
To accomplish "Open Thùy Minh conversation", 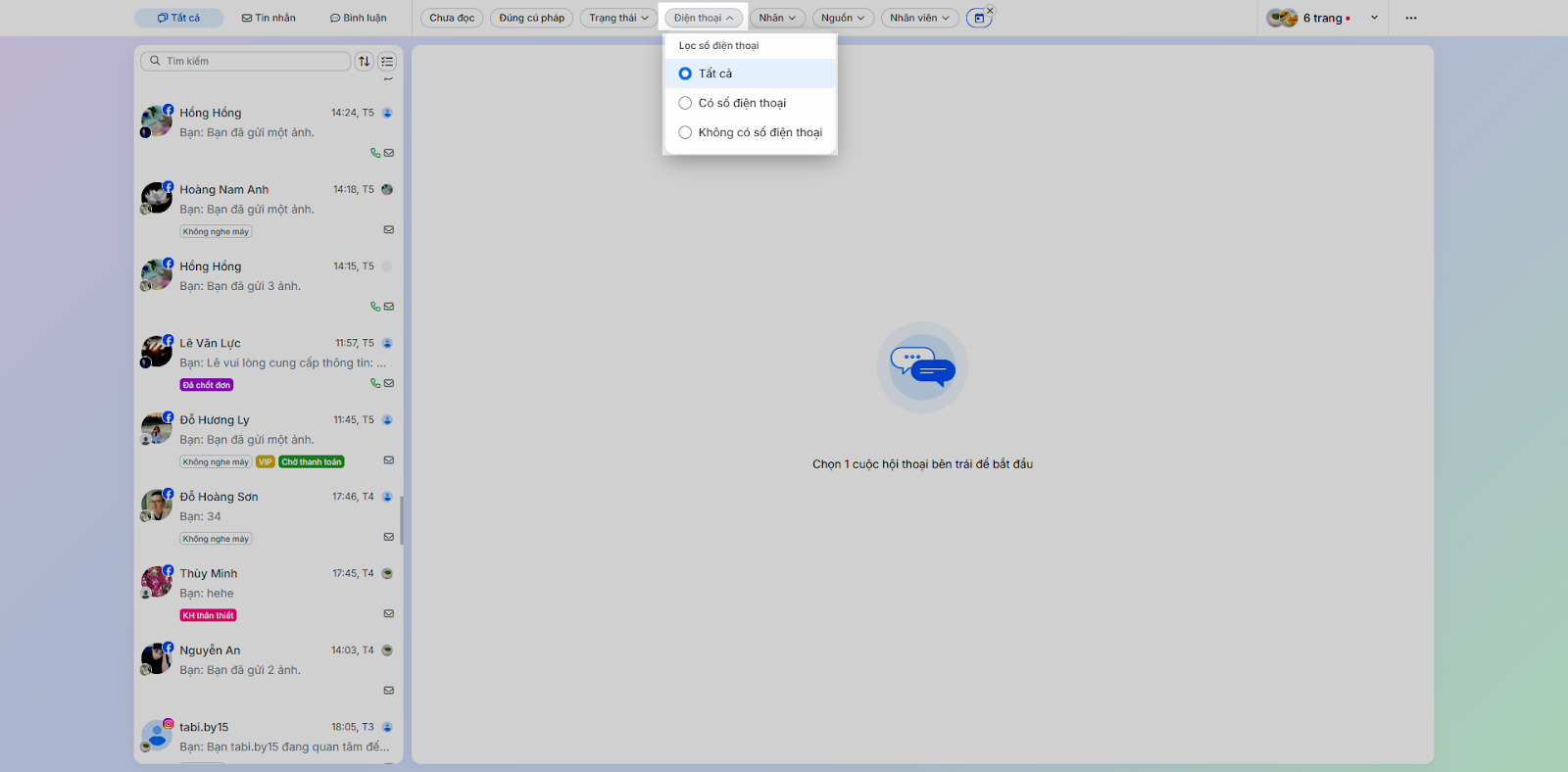I will coord(269,593).
